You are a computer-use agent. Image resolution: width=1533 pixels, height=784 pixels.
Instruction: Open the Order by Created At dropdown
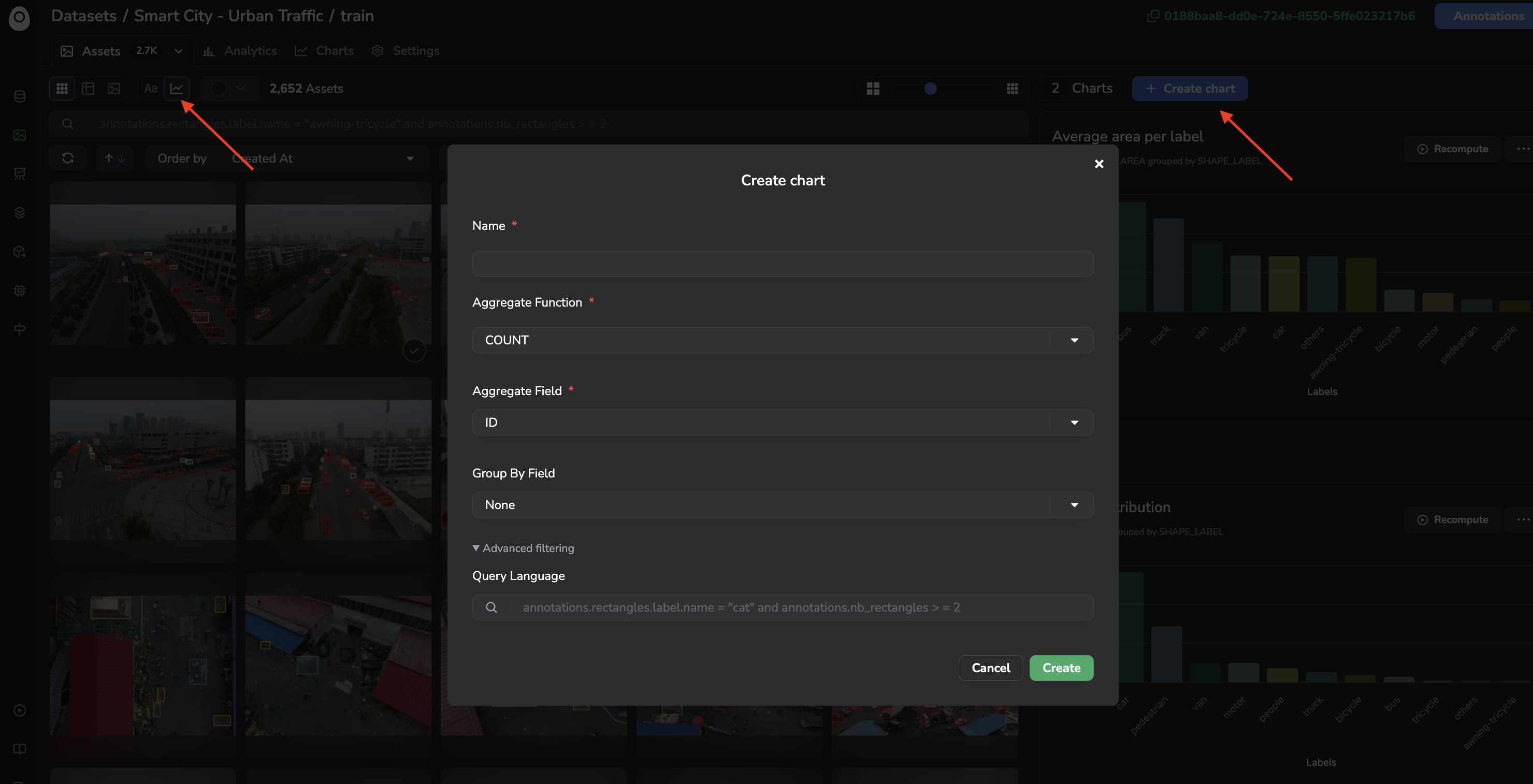tap(287, 158)
